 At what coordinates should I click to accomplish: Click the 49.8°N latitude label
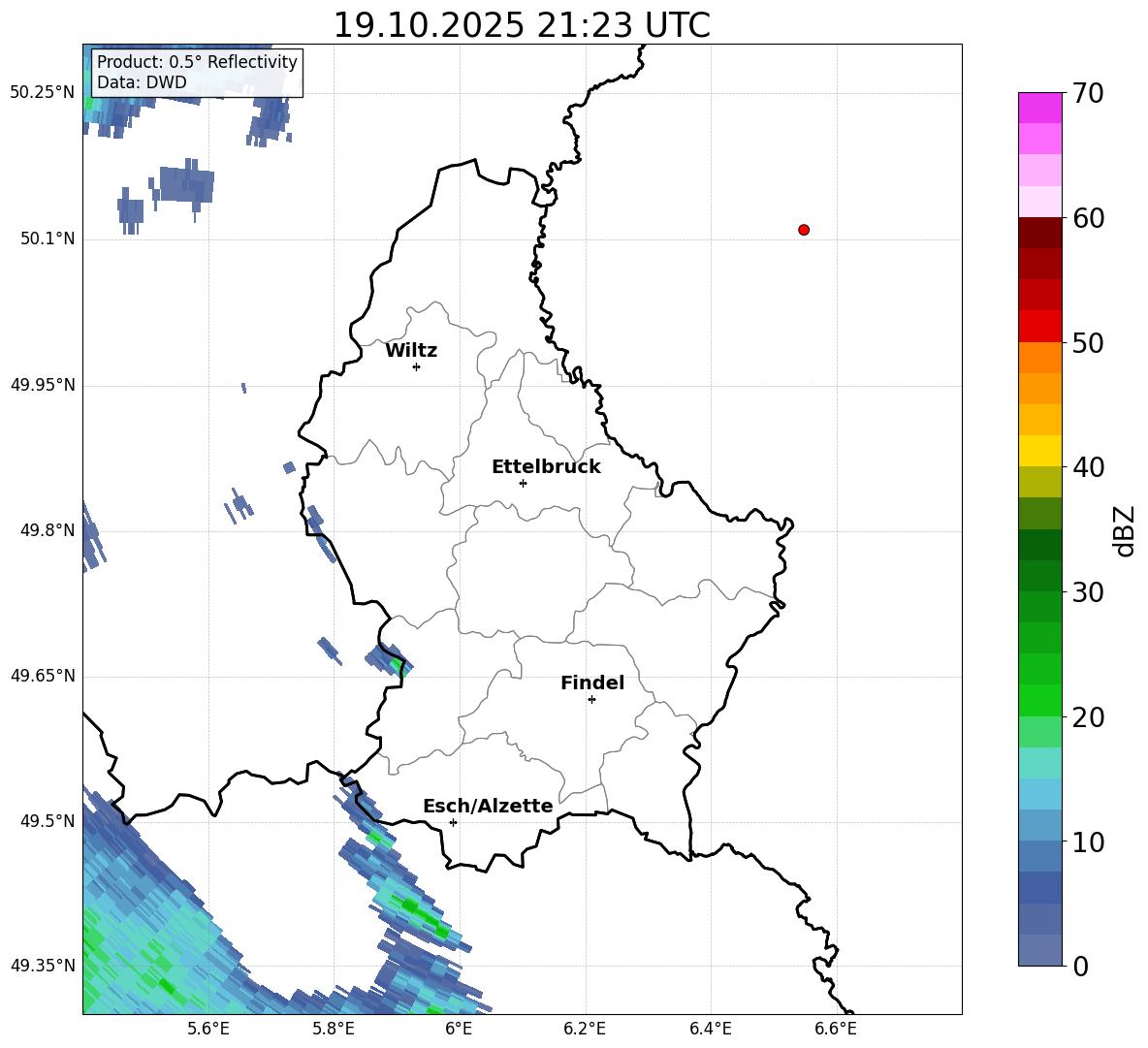(48, 530)
